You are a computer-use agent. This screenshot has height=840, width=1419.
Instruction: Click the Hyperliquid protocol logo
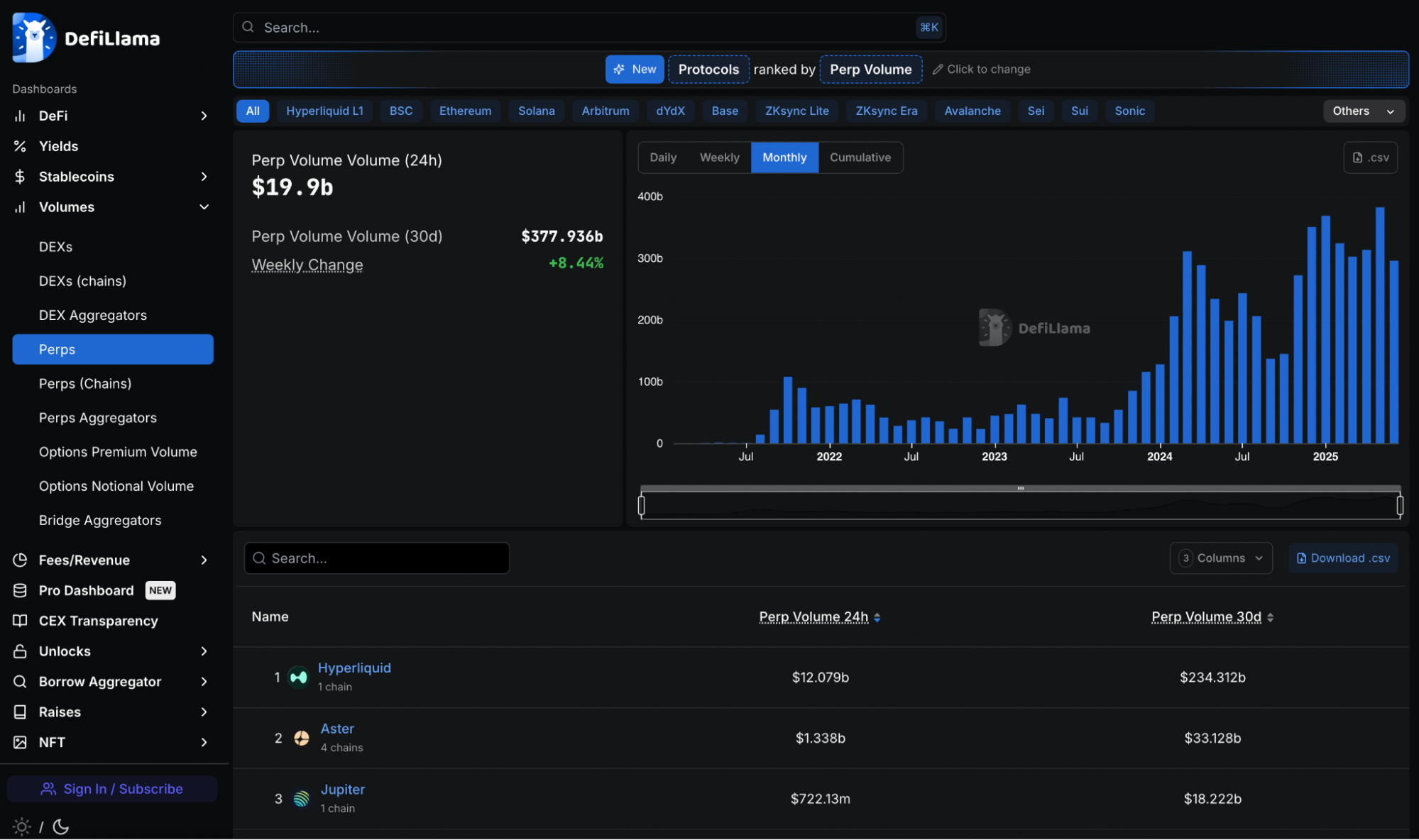pos(299,678)
